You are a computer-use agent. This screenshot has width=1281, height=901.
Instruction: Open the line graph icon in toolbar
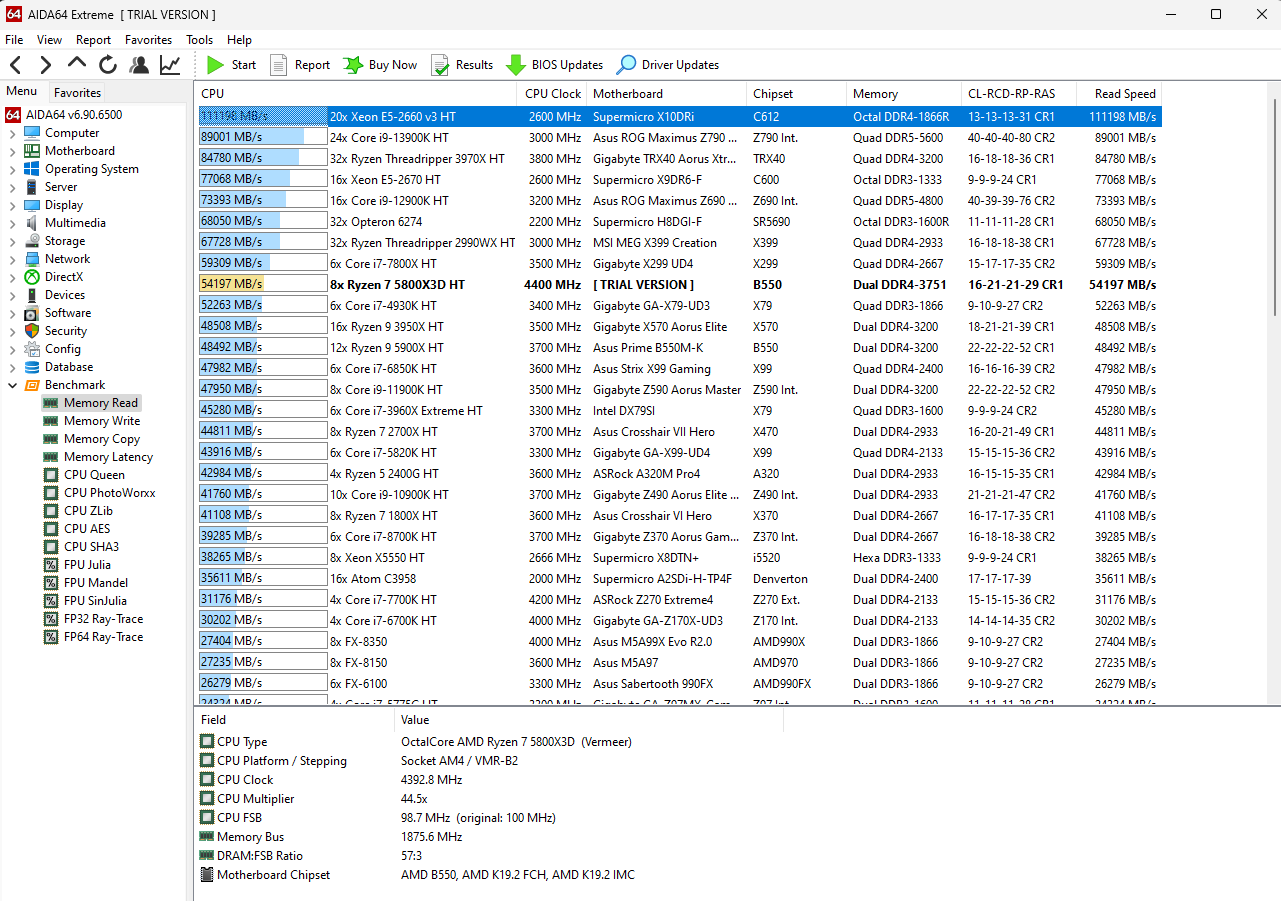point(170,65)
